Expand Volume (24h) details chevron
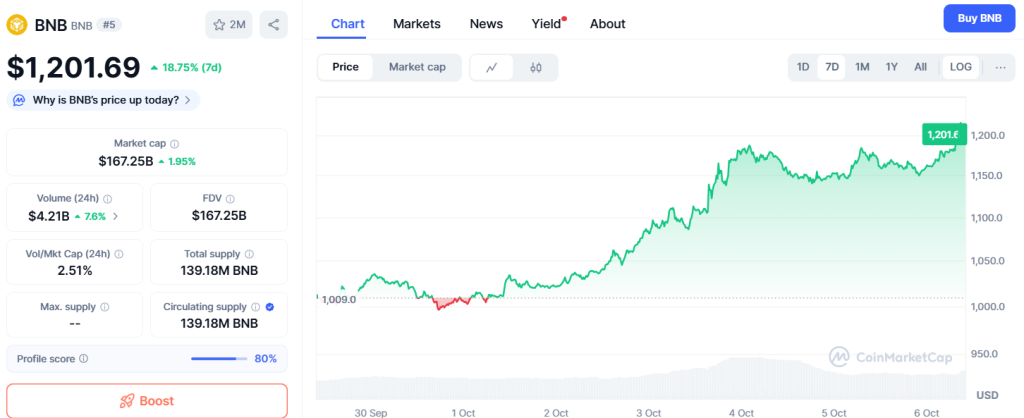The width and height of the screenshot is (1024, 418). pyautogui.click(x=115, y=216)
